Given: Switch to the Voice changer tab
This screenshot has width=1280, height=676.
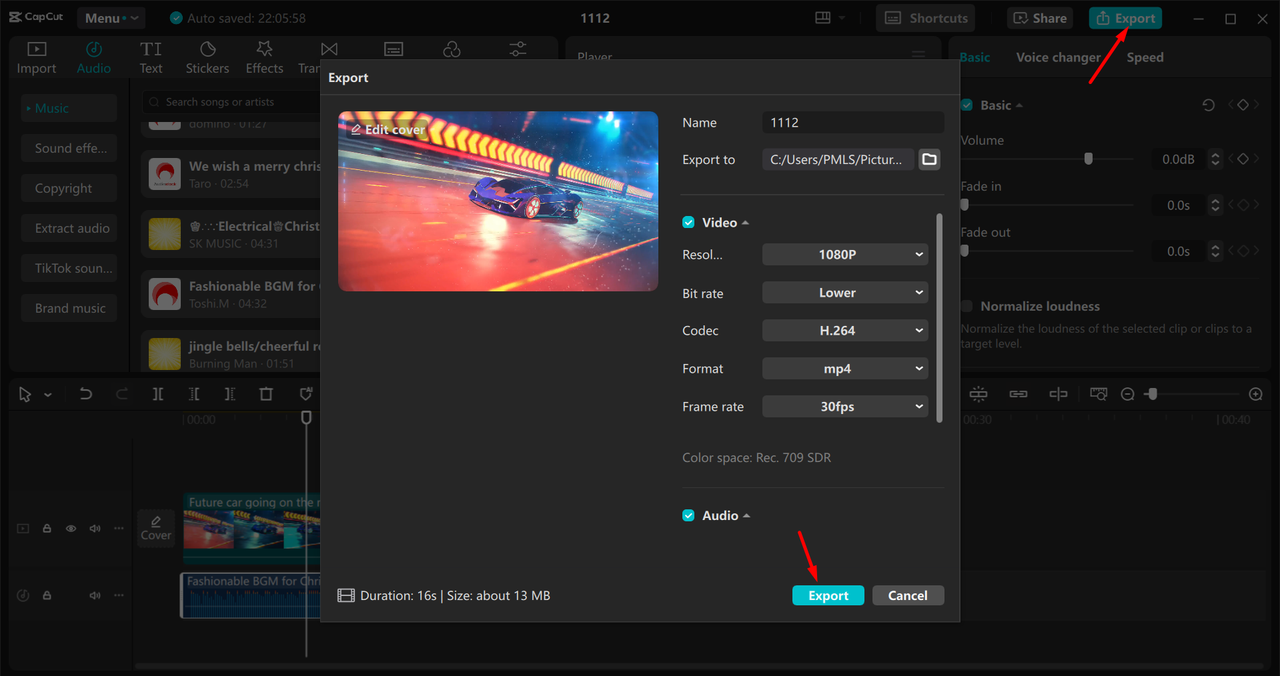Looking at the screenshot, I should coord(1058,57).
